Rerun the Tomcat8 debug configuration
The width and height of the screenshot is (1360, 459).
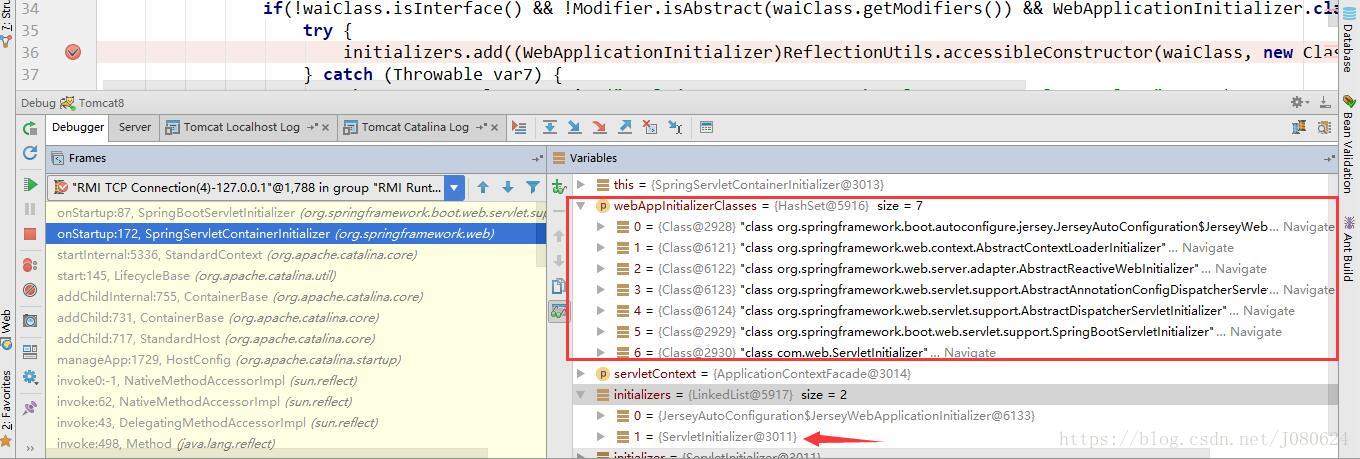[x=30, y=128]
